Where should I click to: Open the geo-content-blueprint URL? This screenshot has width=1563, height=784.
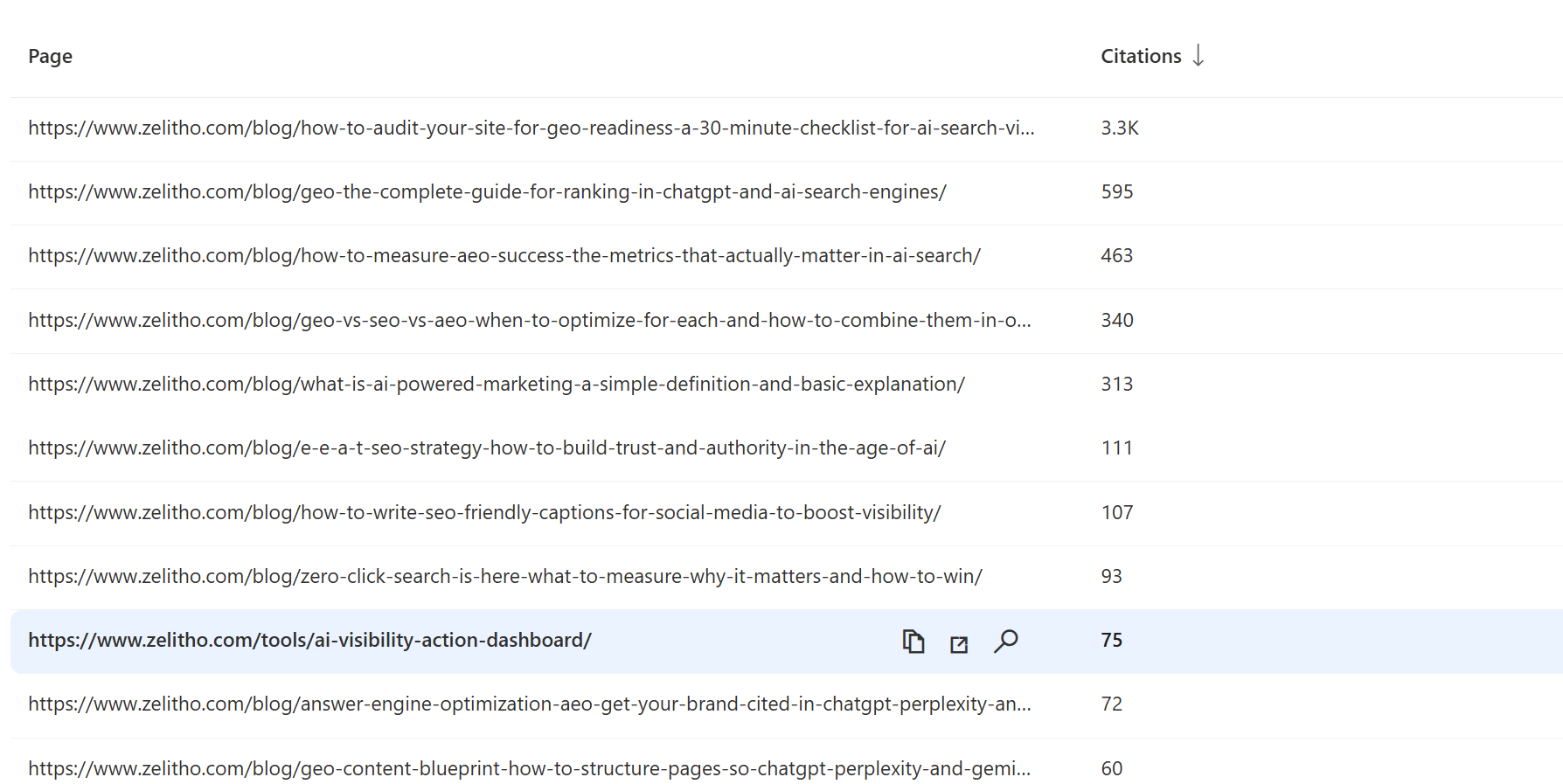(530, 768)
